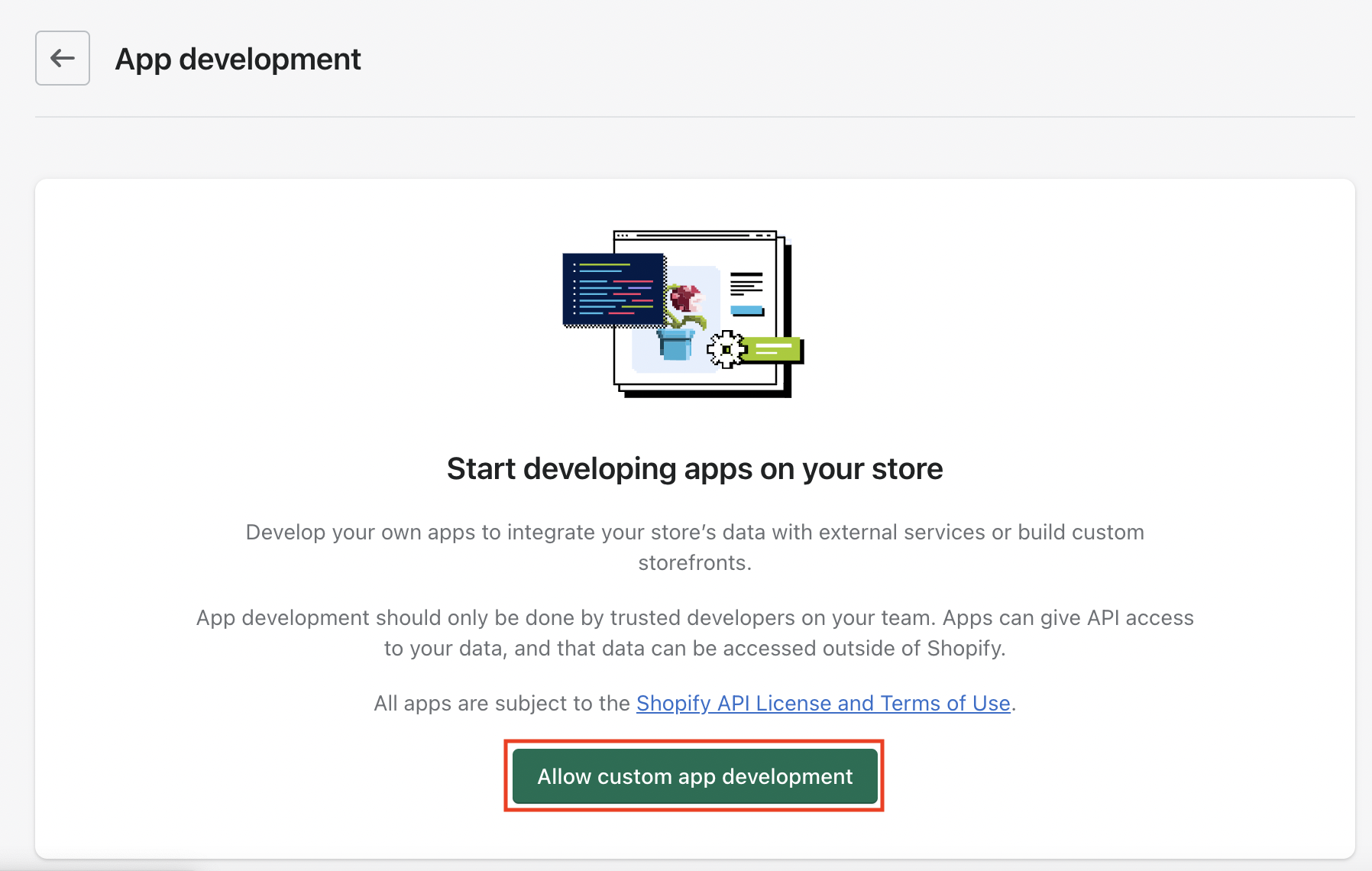
Task: Click the 'Develop your own apps' description text
Action: pos(694,547)
